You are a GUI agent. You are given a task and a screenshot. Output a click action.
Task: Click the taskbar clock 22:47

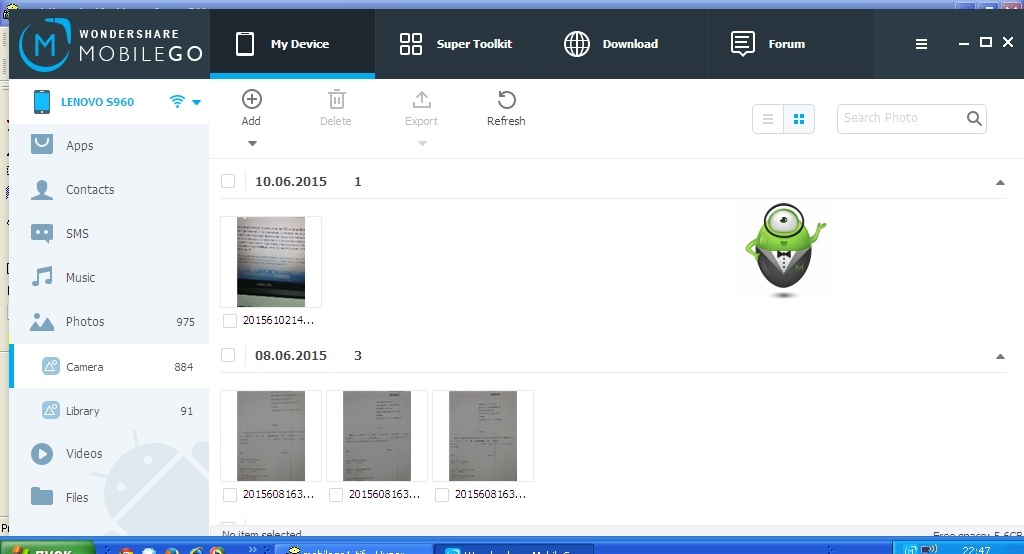(976, 549)
